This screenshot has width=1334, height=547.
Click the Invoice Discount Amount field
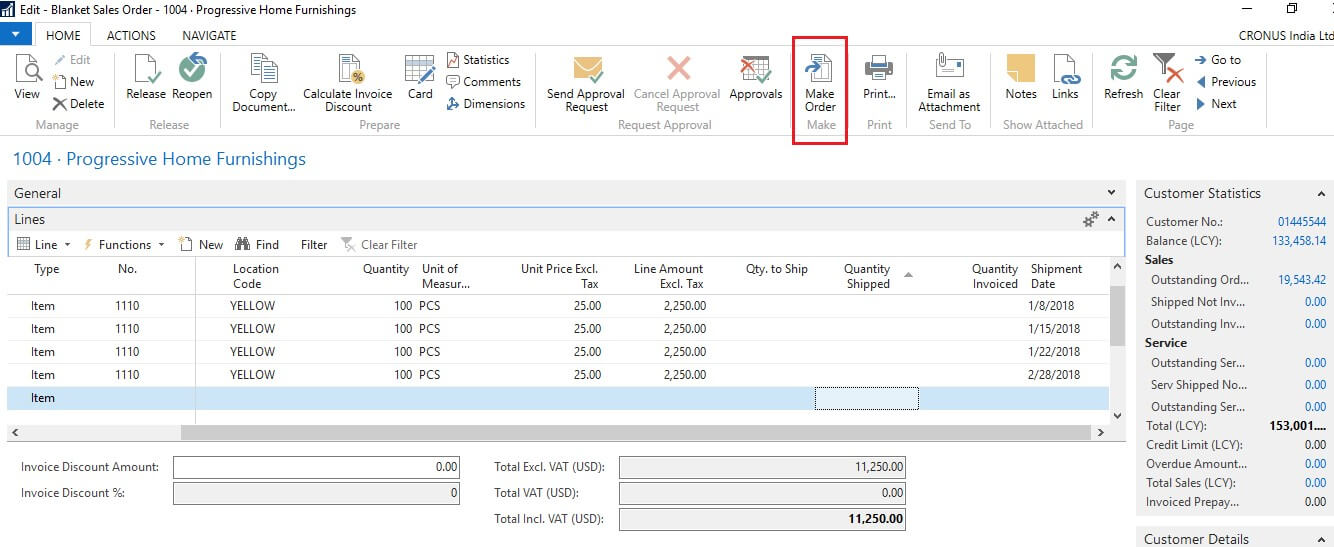point(316,467)
